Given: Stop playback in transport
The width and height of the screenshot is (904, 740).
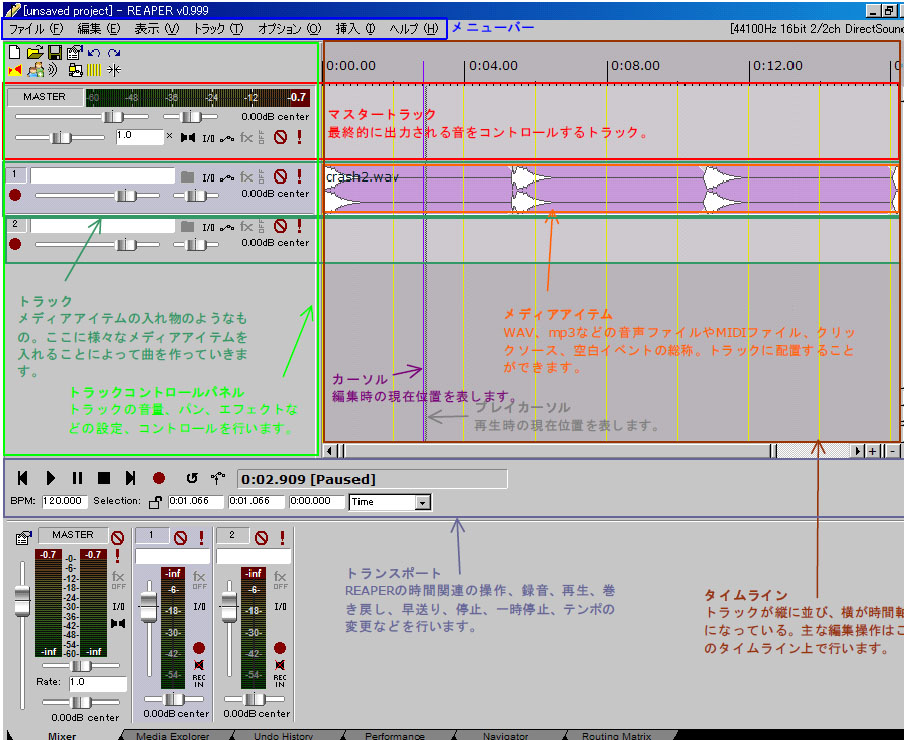Looking at the screenshot, I should pyautogui.click(x=104, y=478).
